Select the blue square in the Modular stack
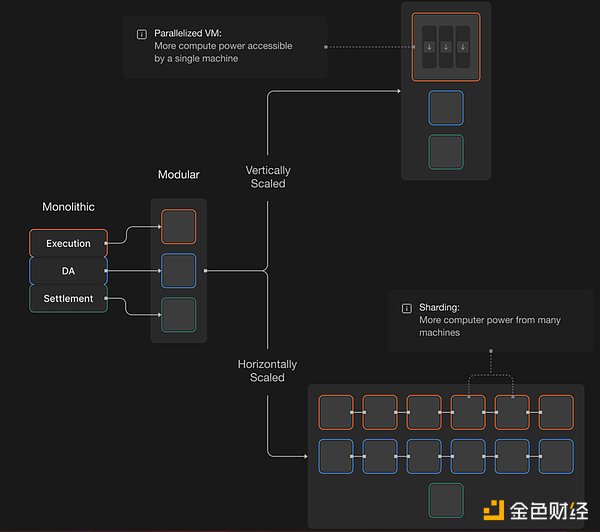The height and width of the screenshot is (532, 600). [178, 270]
